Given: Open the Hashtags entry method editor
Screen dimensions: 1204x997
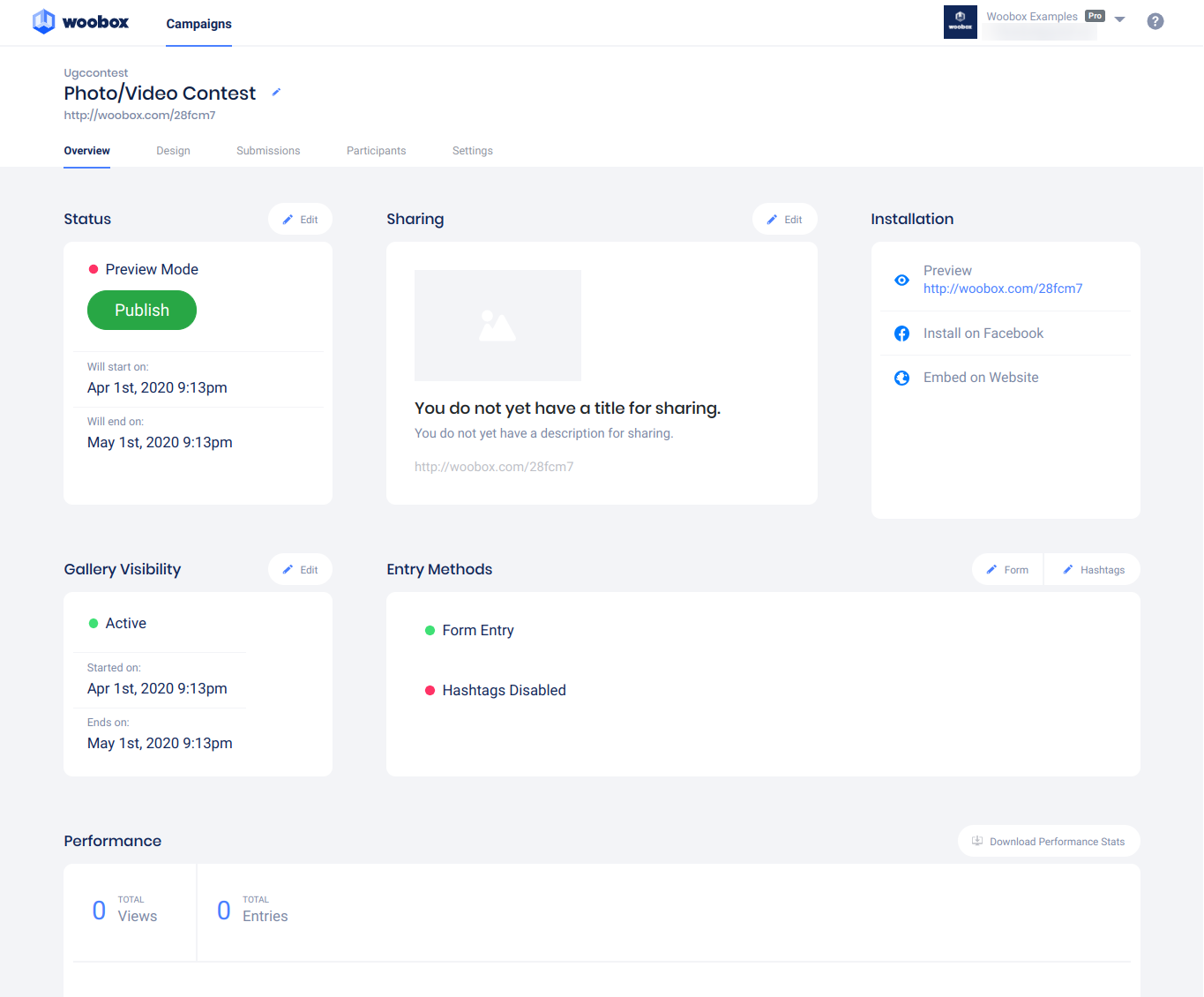Looking at the screenshot, I should pyautogui.click(x=1093, y=570).
